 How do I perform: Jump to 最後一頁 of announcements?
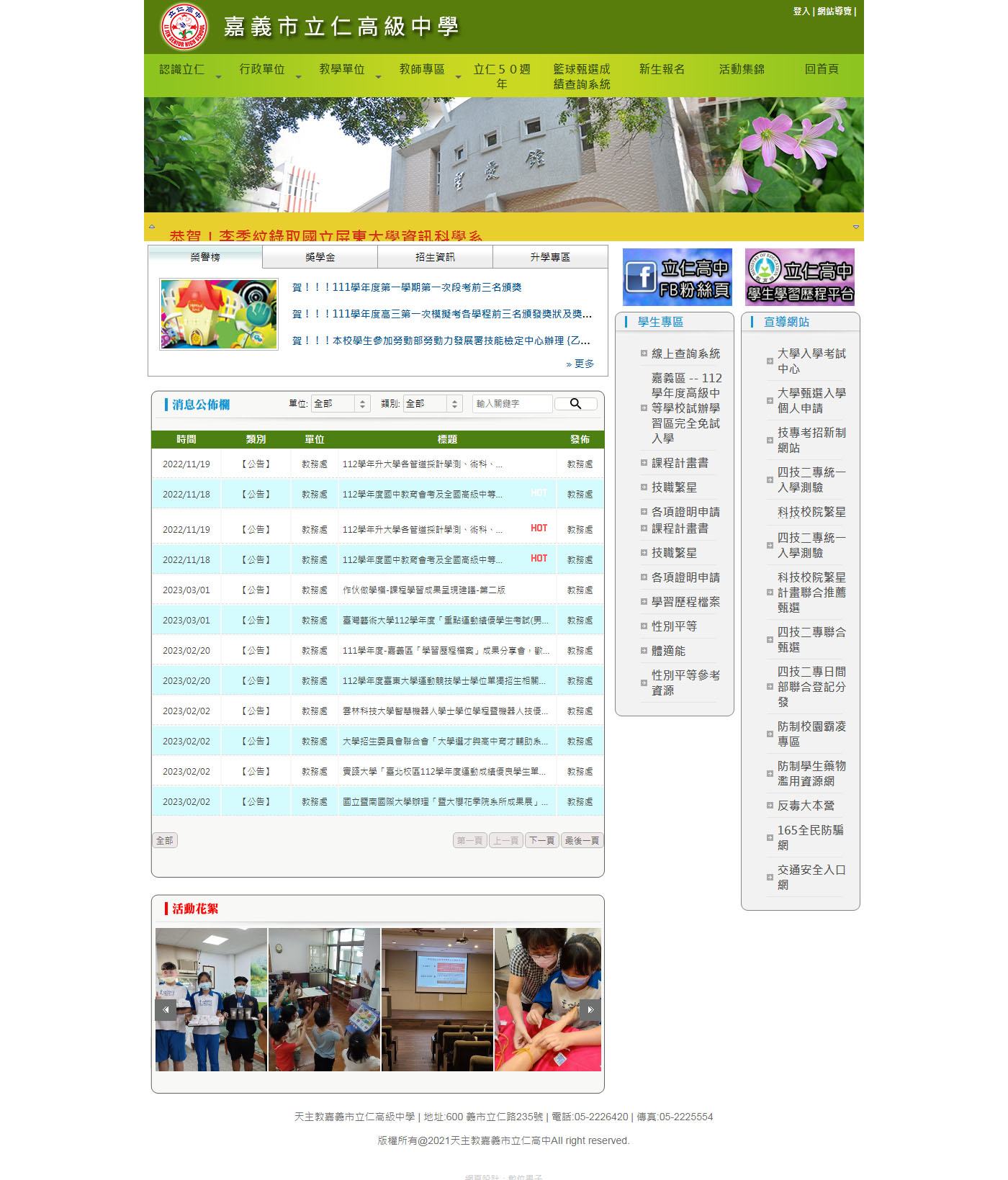point(582,840)
